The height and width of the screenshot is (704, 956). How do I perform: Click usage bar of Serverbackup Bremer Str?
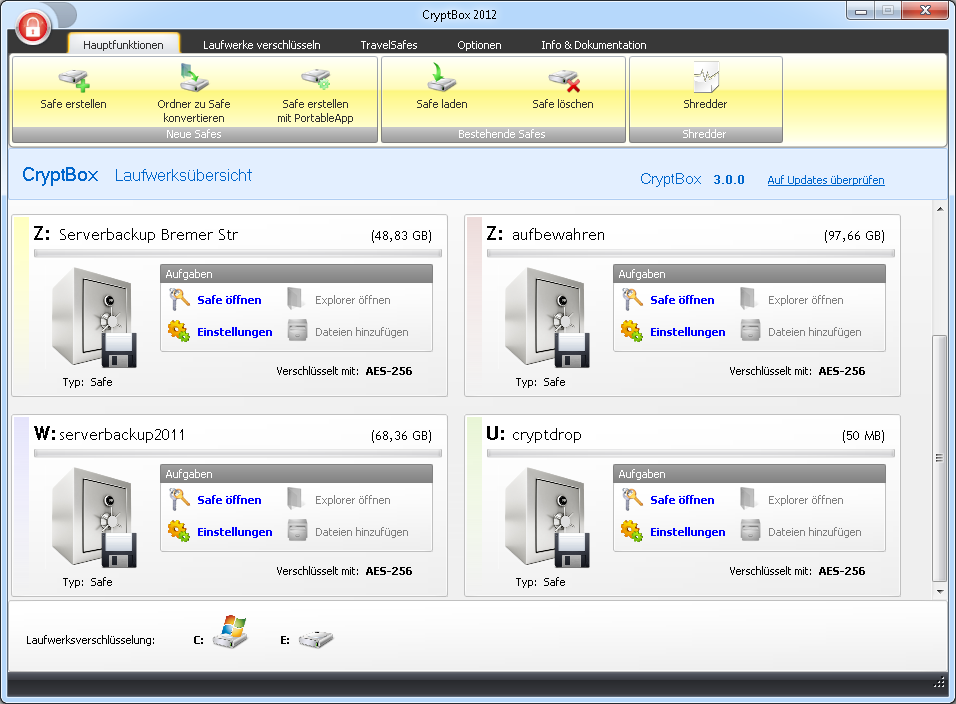click(238, 253)
